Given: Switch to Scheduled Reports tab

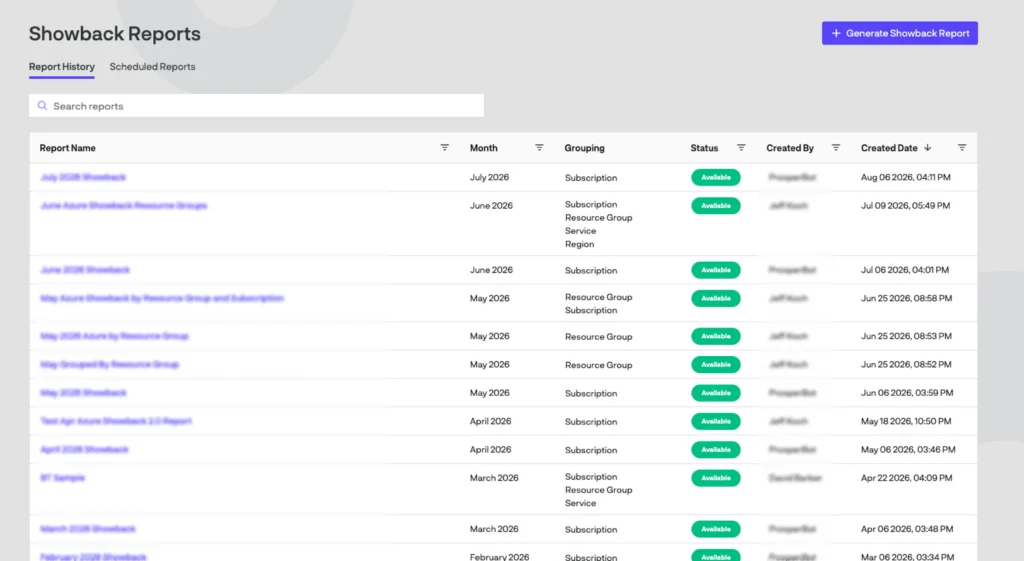Looking at the screenshot, I should (x=152, y=67).
